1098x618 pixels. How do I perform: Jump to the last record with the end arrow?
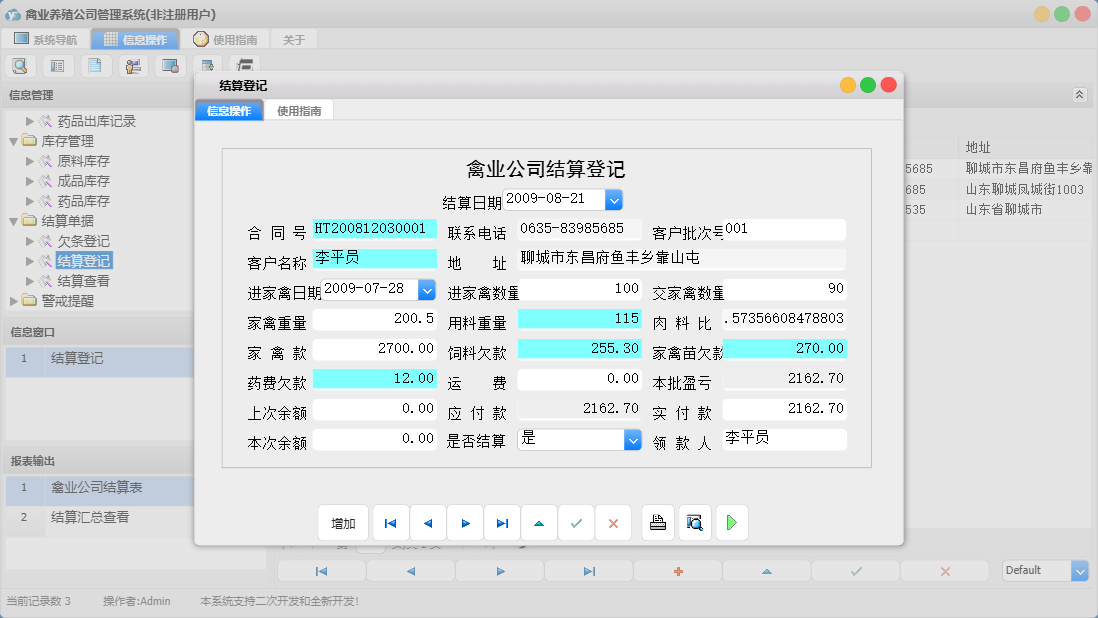coord(502,522)
